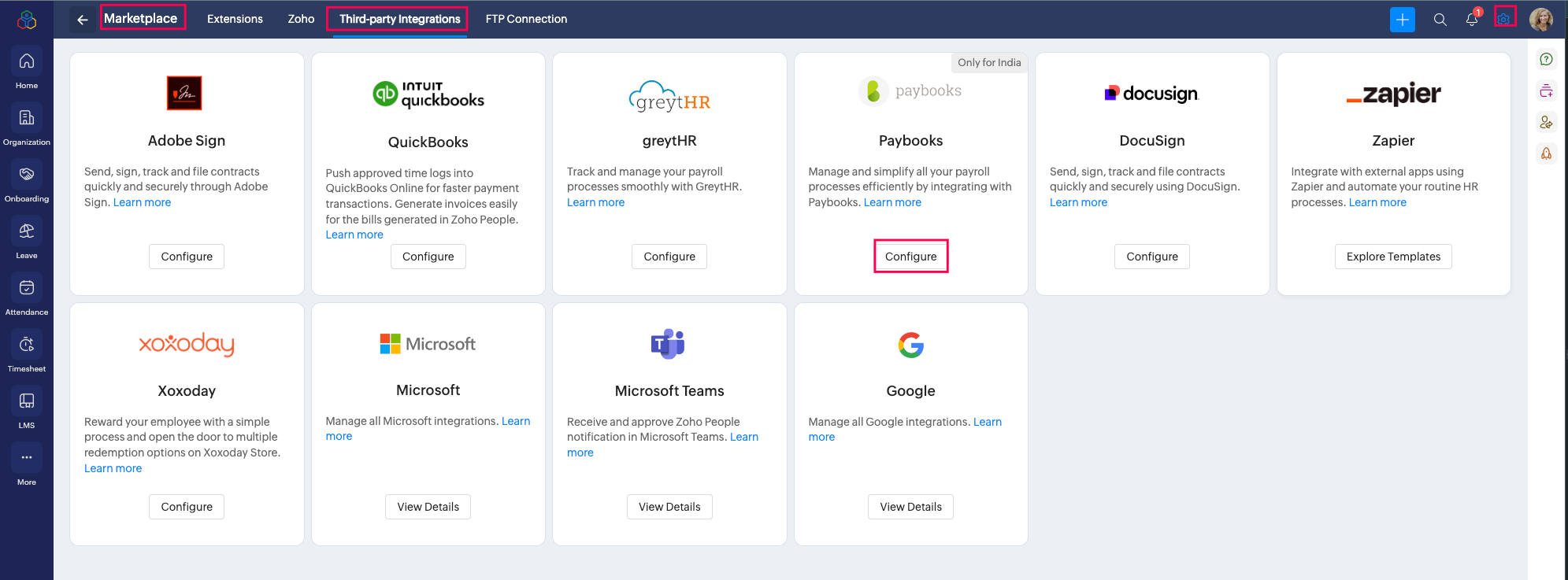
Task: Click the Paybooks logo
Action: coord(910,91)
